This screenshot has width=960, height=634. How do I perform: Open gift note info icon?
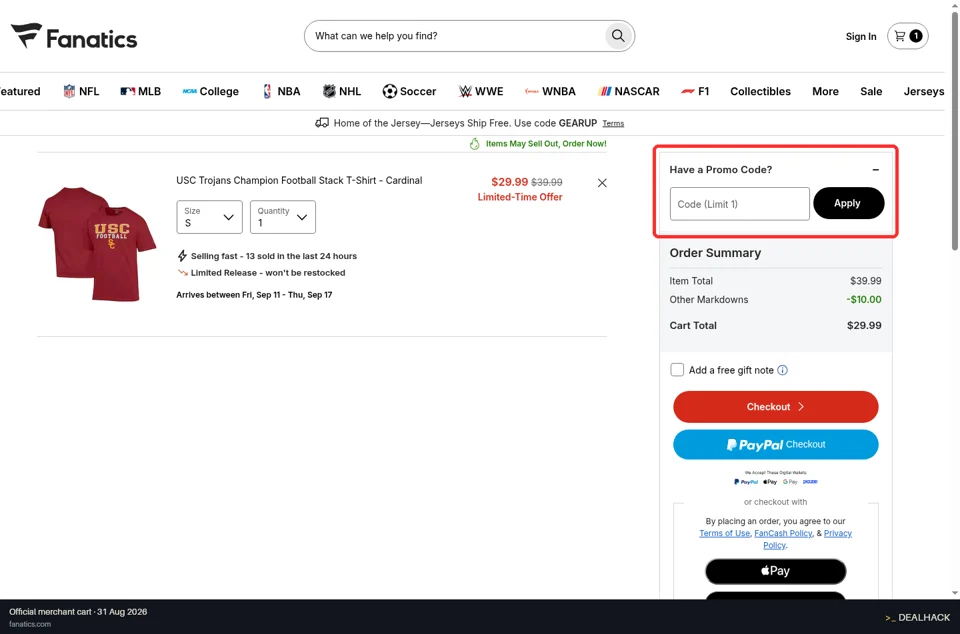click(x=782, y=370)
